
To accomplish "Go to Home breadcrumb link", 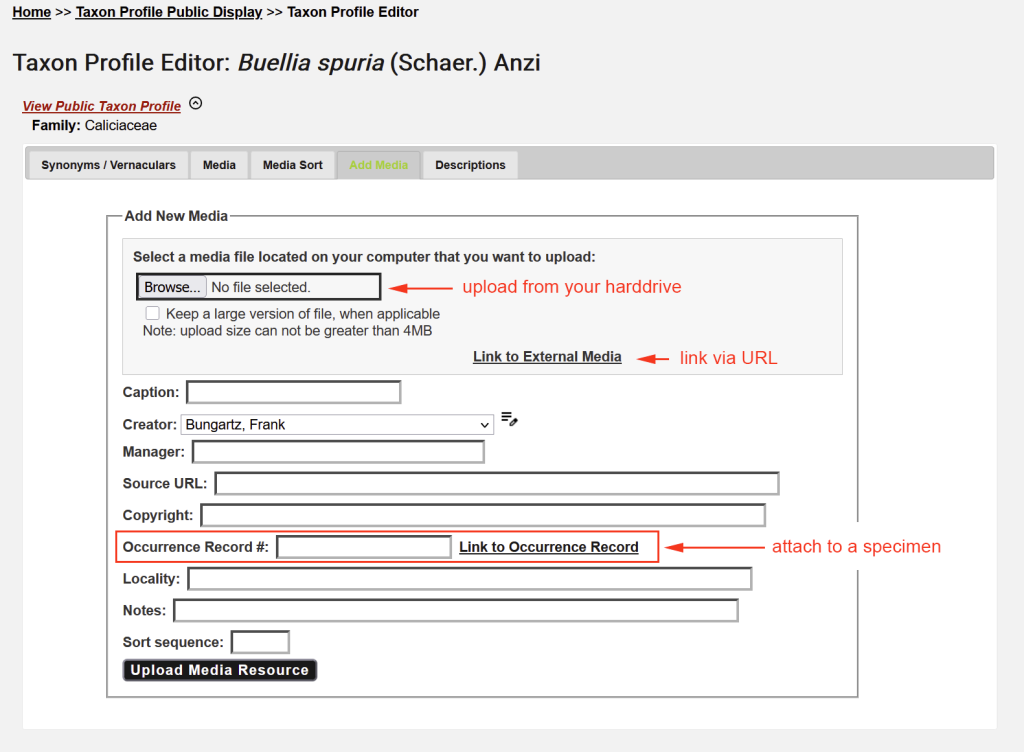I will click(x=32, y=12).
